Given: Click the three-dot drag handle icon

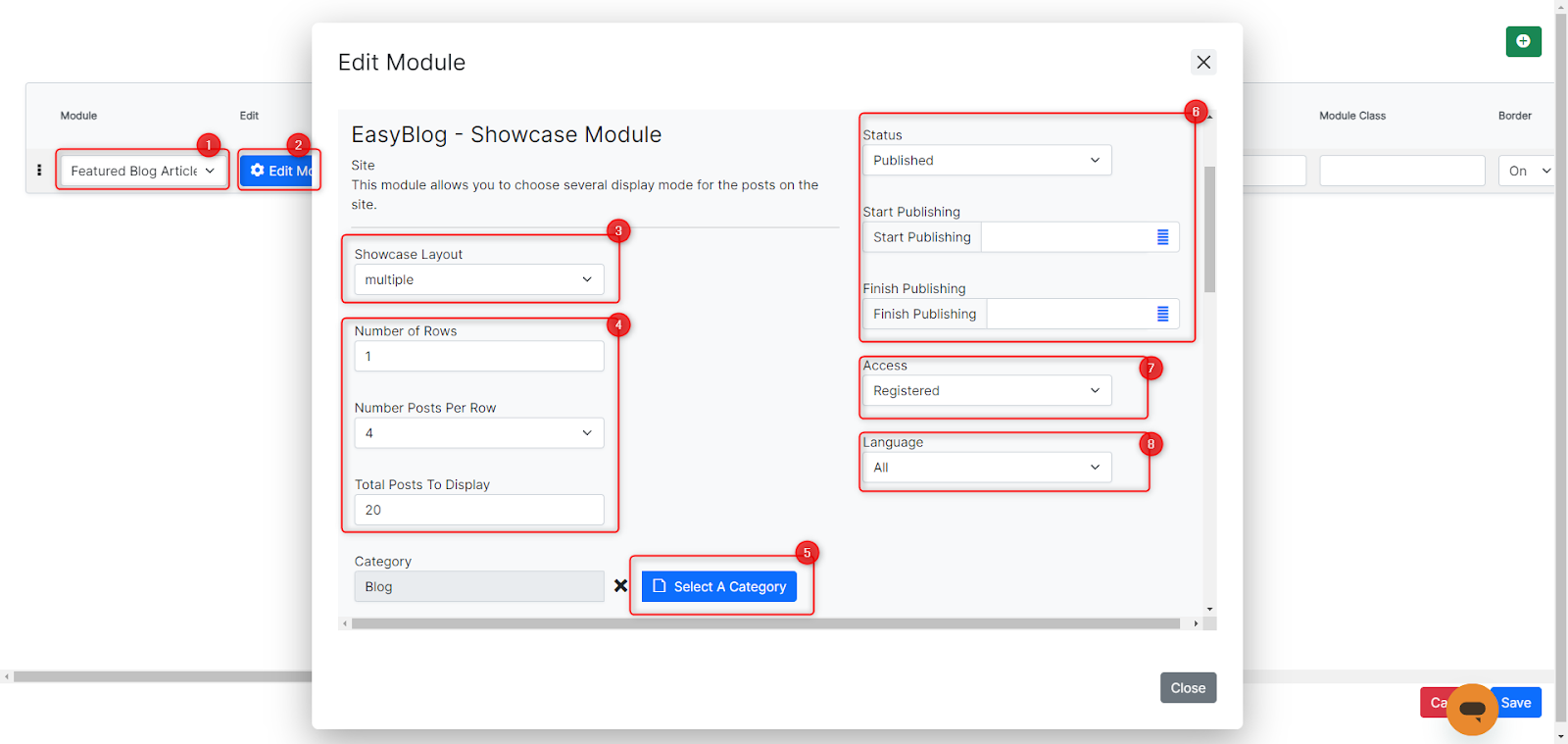Looking at the screenshot, I should (x=39, y=171).
